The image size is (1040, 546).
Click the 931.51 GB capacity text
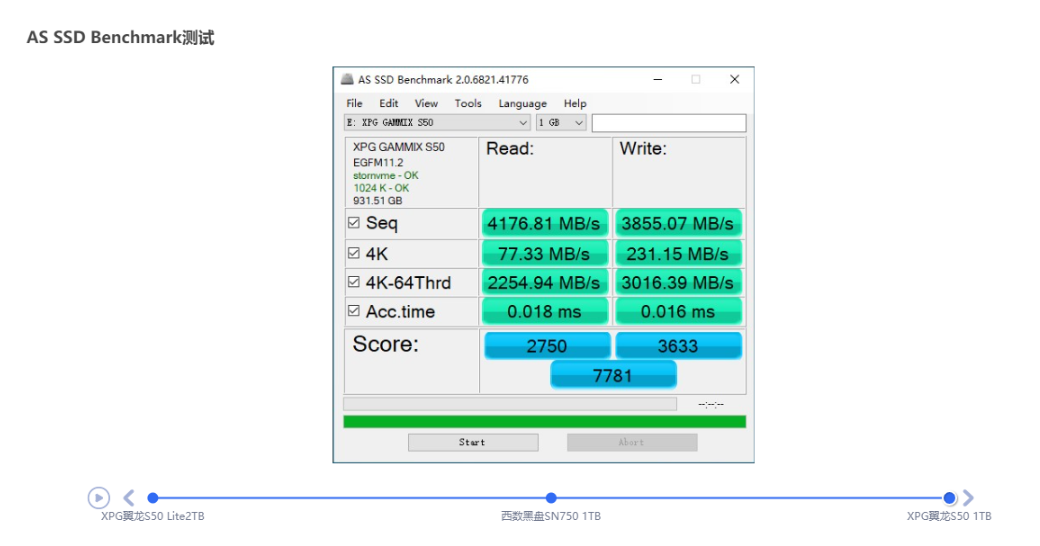377,201
